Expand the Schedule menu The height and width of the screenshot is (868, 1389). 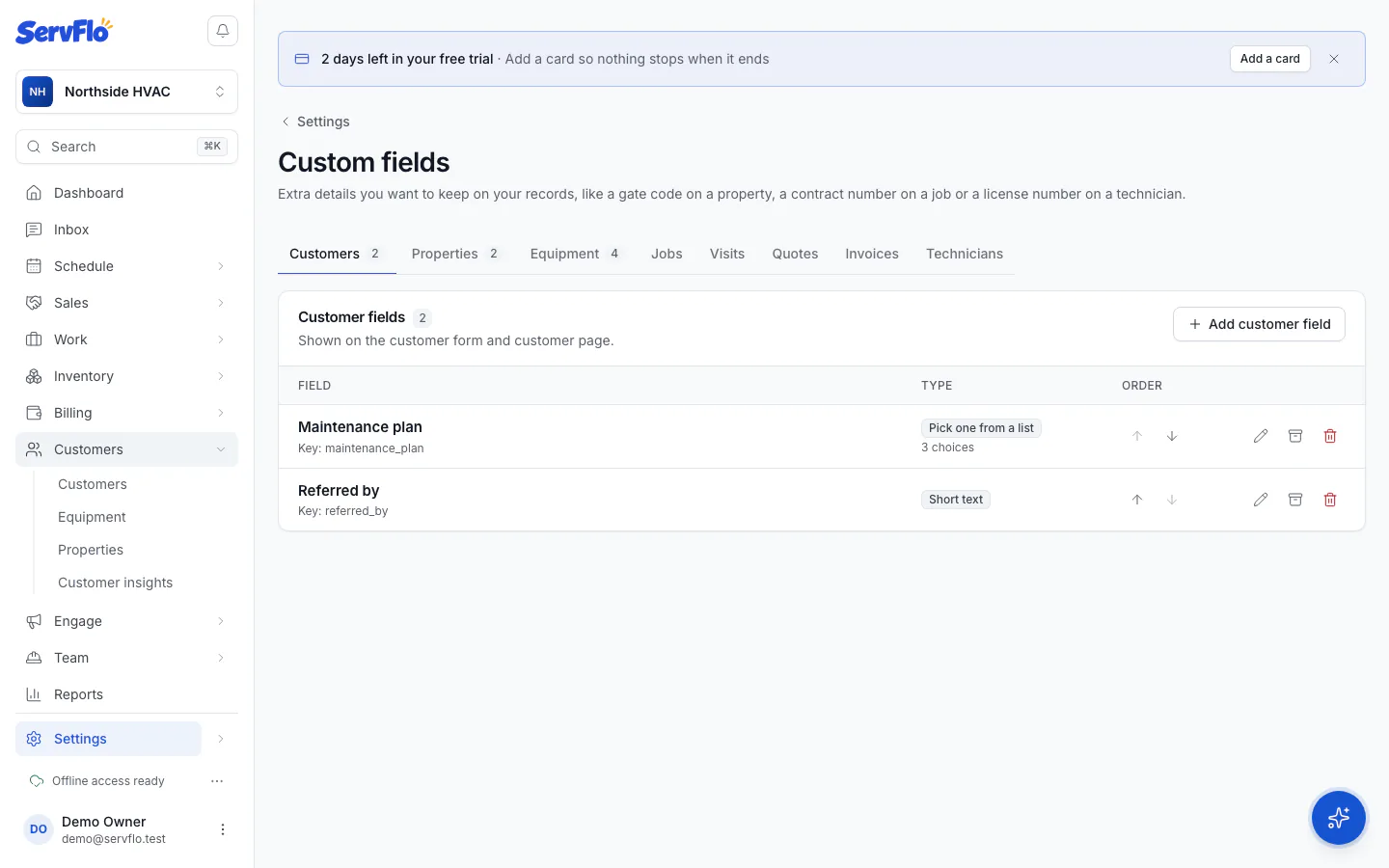click(x=126, y=266)
